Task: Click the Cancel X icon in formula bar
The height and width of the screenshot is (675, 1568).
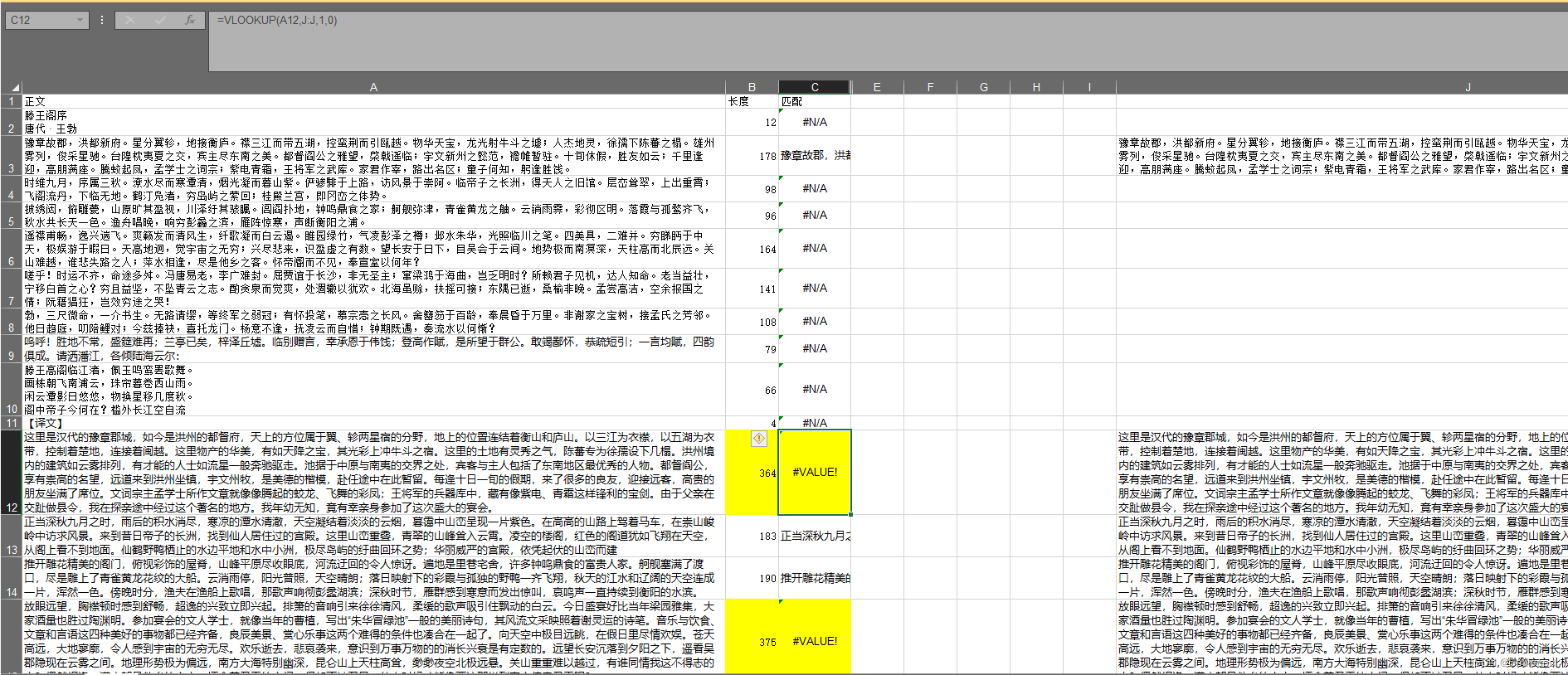Action: pos(130,20)
